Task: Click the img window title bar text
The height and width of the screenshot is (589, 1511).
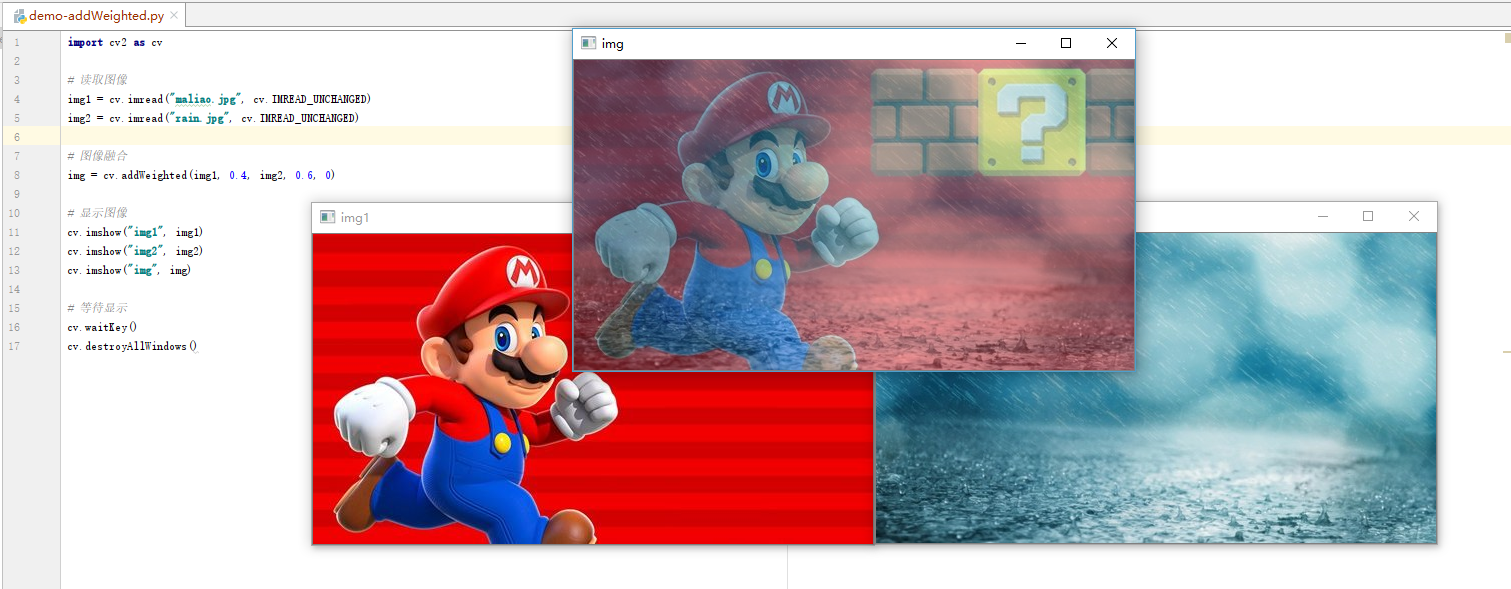Action: (x=612, y=44)
